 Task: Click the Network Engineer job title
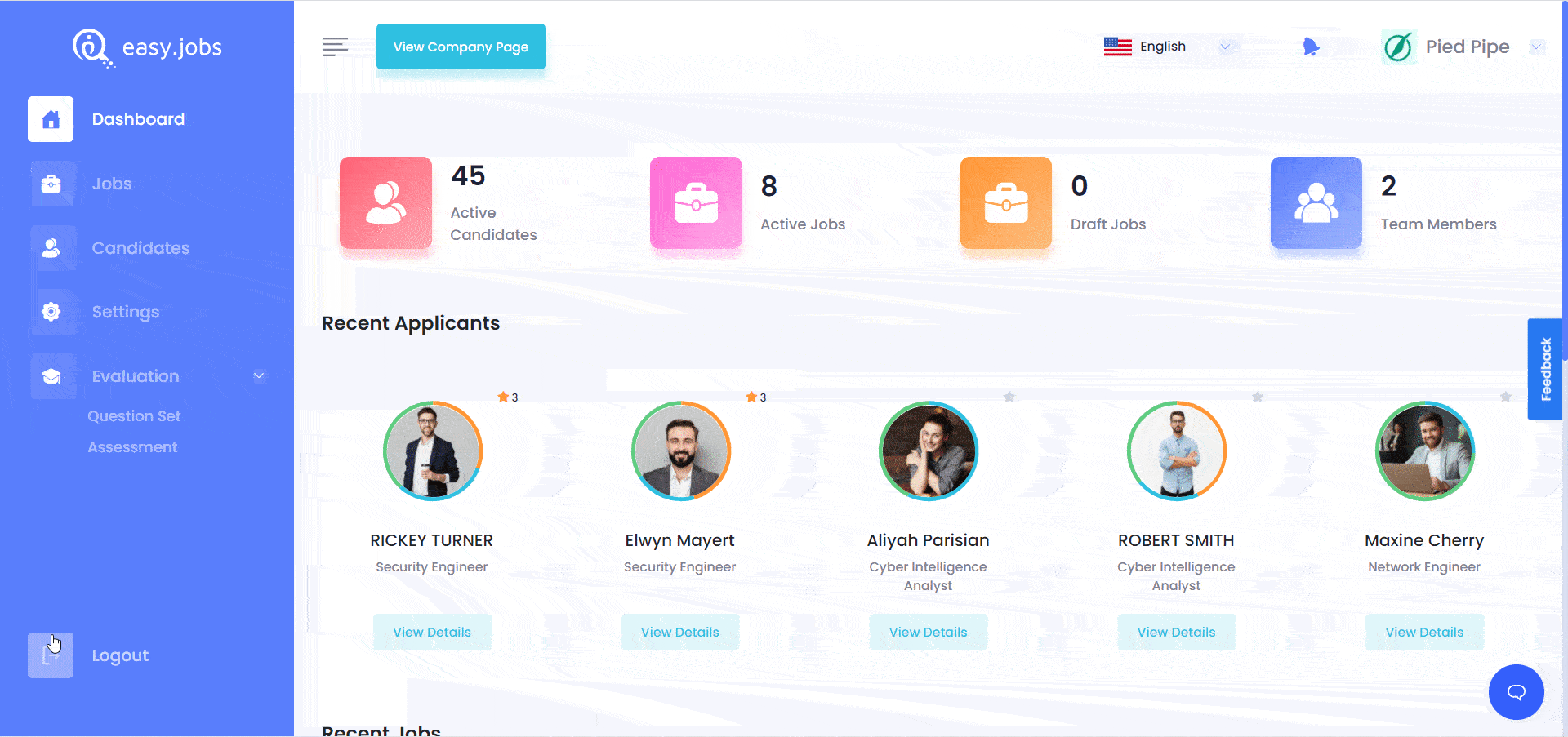point(1424,567)
